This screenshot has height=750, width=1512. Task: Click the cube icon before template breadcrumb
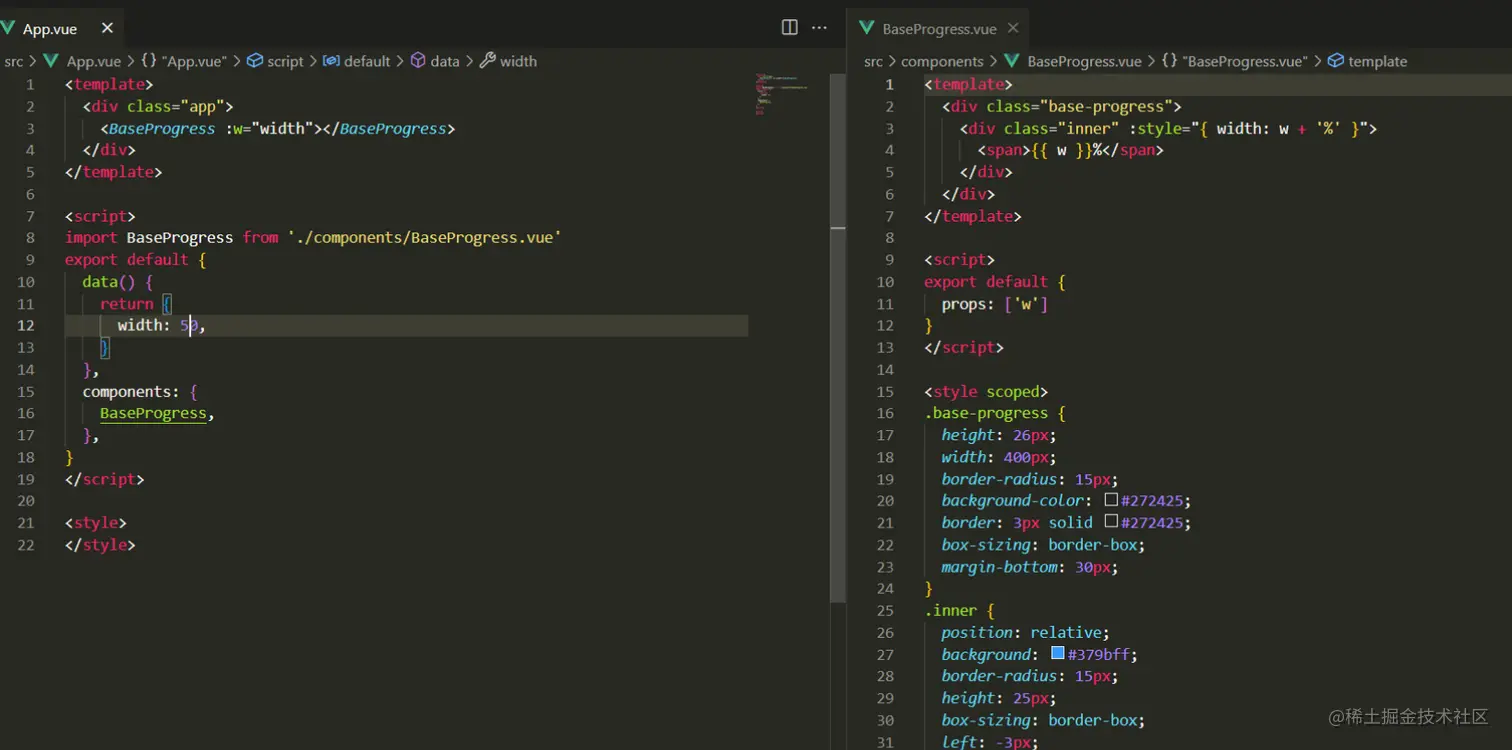[x=1335, y=61]
